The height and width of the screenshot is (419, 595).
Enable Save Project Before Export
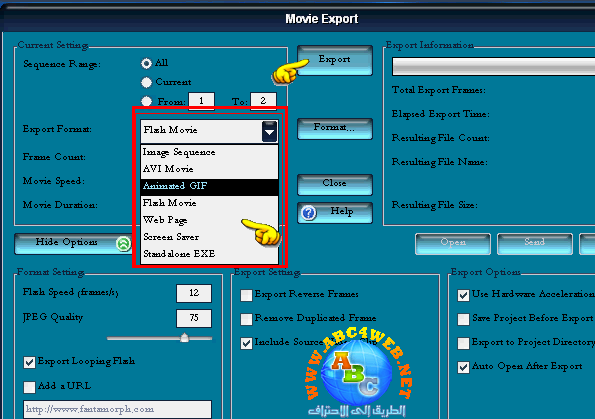pyautogui.click(x=463, y=319)
